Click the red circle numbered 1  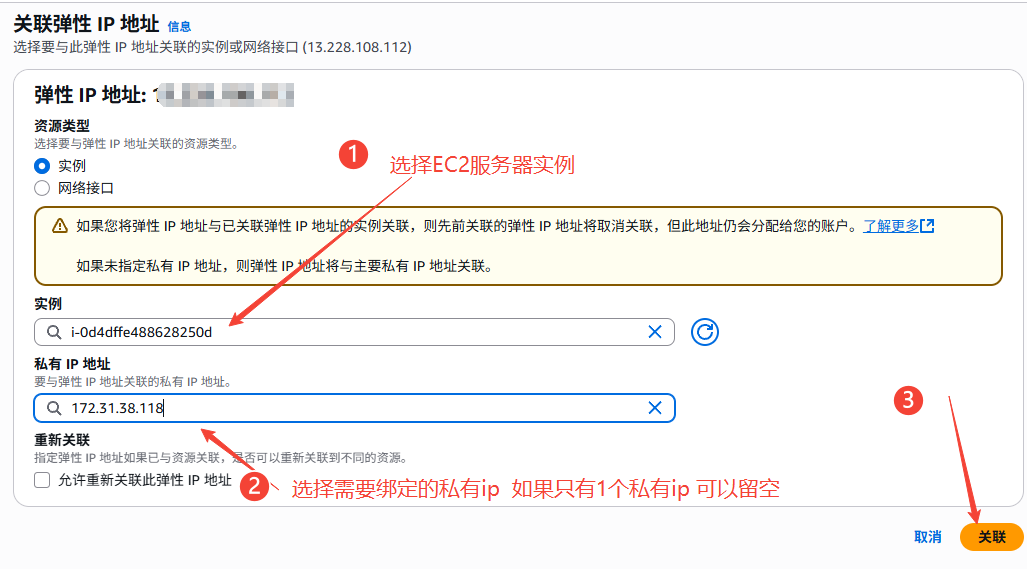coord(351,154)
